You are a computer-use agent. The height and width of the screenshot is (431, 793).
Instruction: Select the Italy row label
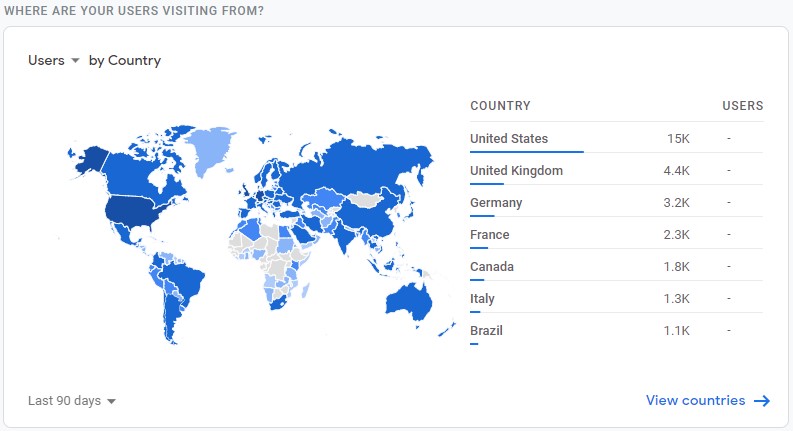[x=482, y=298]
